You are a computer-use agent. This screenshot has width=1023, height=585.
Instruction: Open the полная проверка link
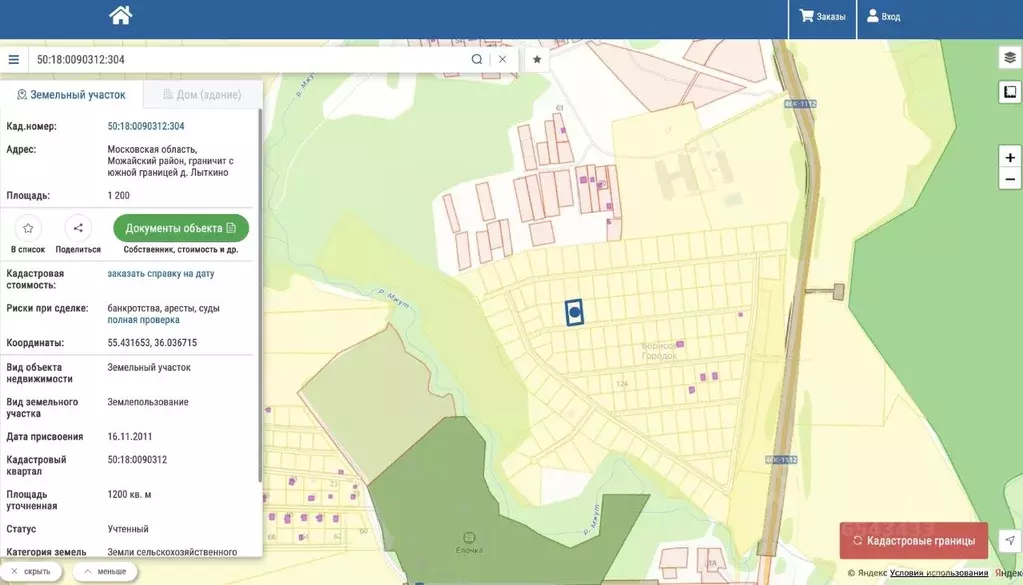pyautogui.click(x=143, y=320)
